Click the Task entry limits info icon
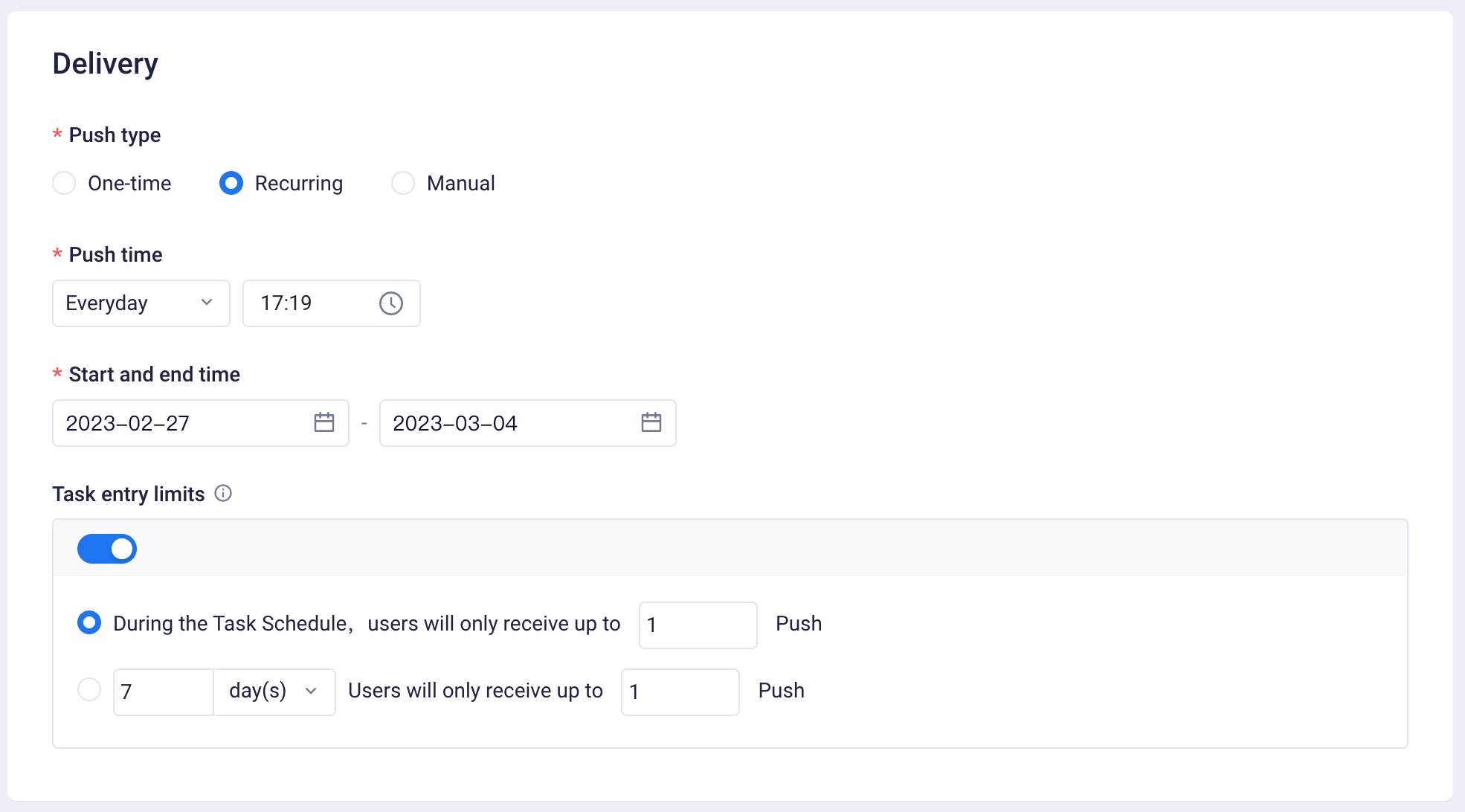1465x812 pixels. coord(223,493)
